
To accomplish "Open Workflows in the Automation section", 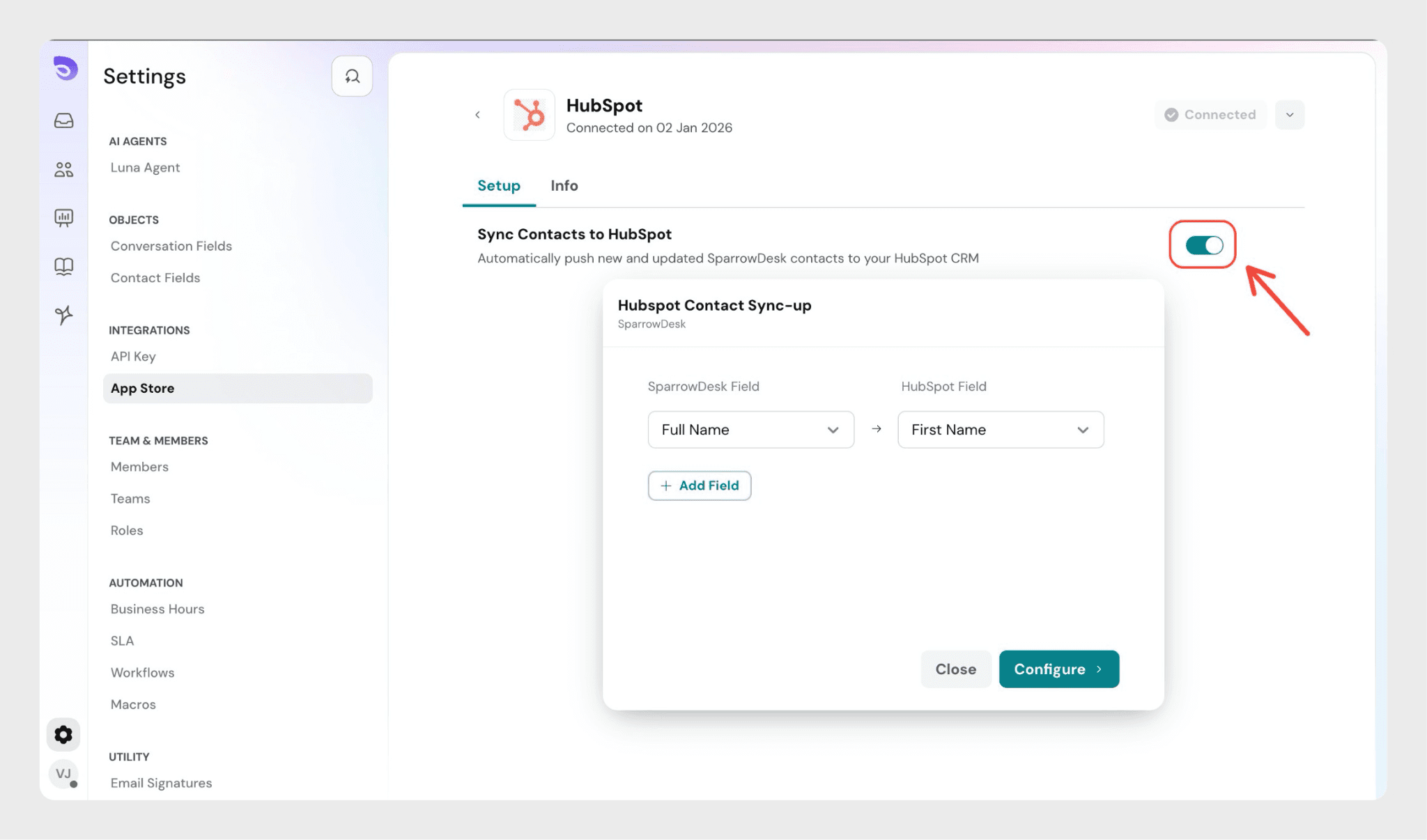I will tap(142, 673).
